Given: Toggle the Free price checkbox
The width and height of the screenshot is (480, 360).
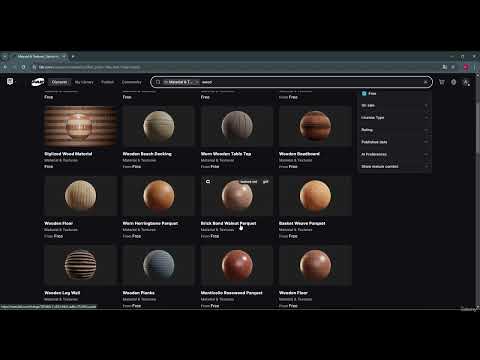Looking at the screenshot, I should click(x=364, y=94).
